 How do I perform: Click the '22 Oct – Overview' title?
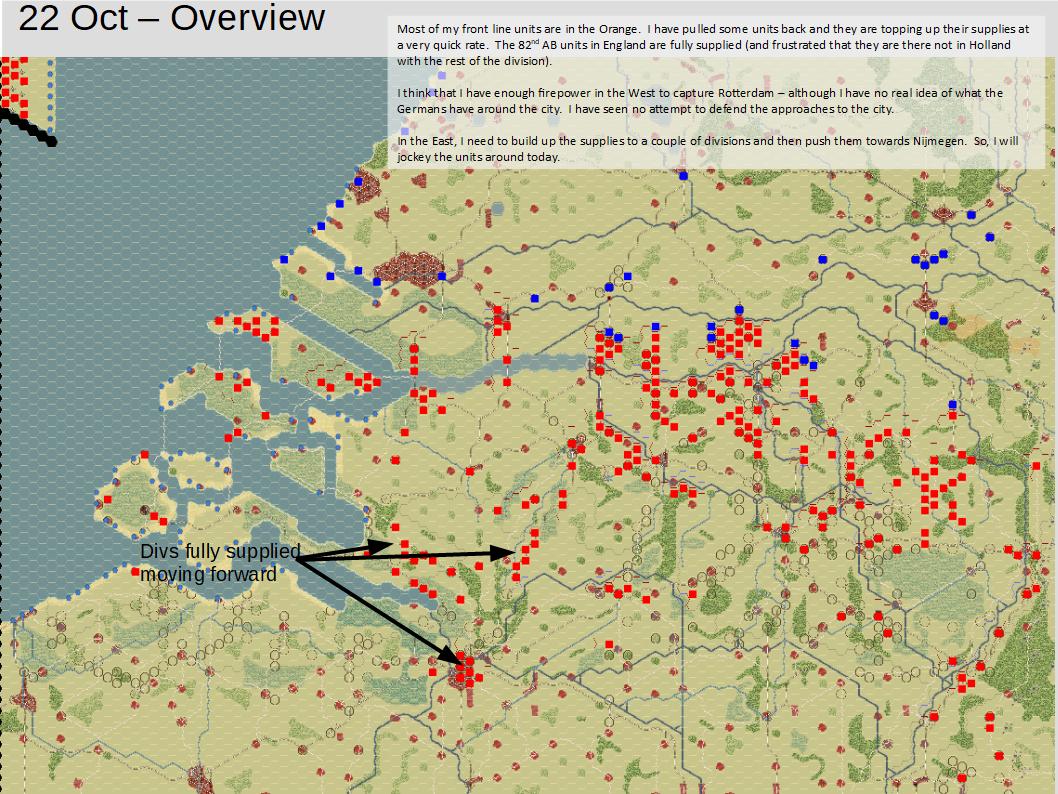pos(171,18)
